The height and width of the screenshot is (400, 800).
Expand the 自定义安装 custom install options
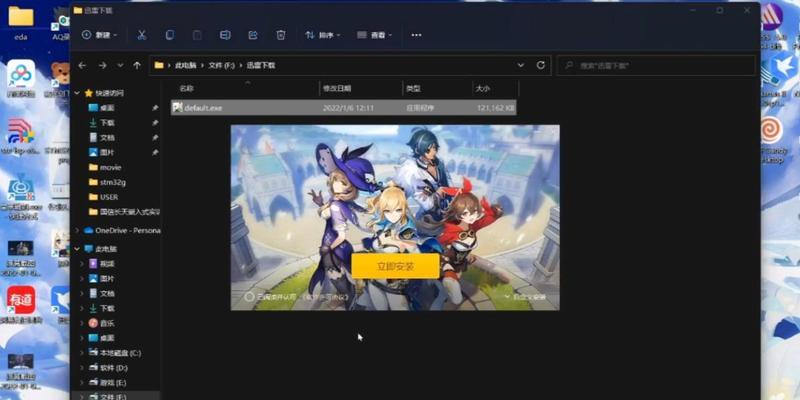tap(525, 296)
